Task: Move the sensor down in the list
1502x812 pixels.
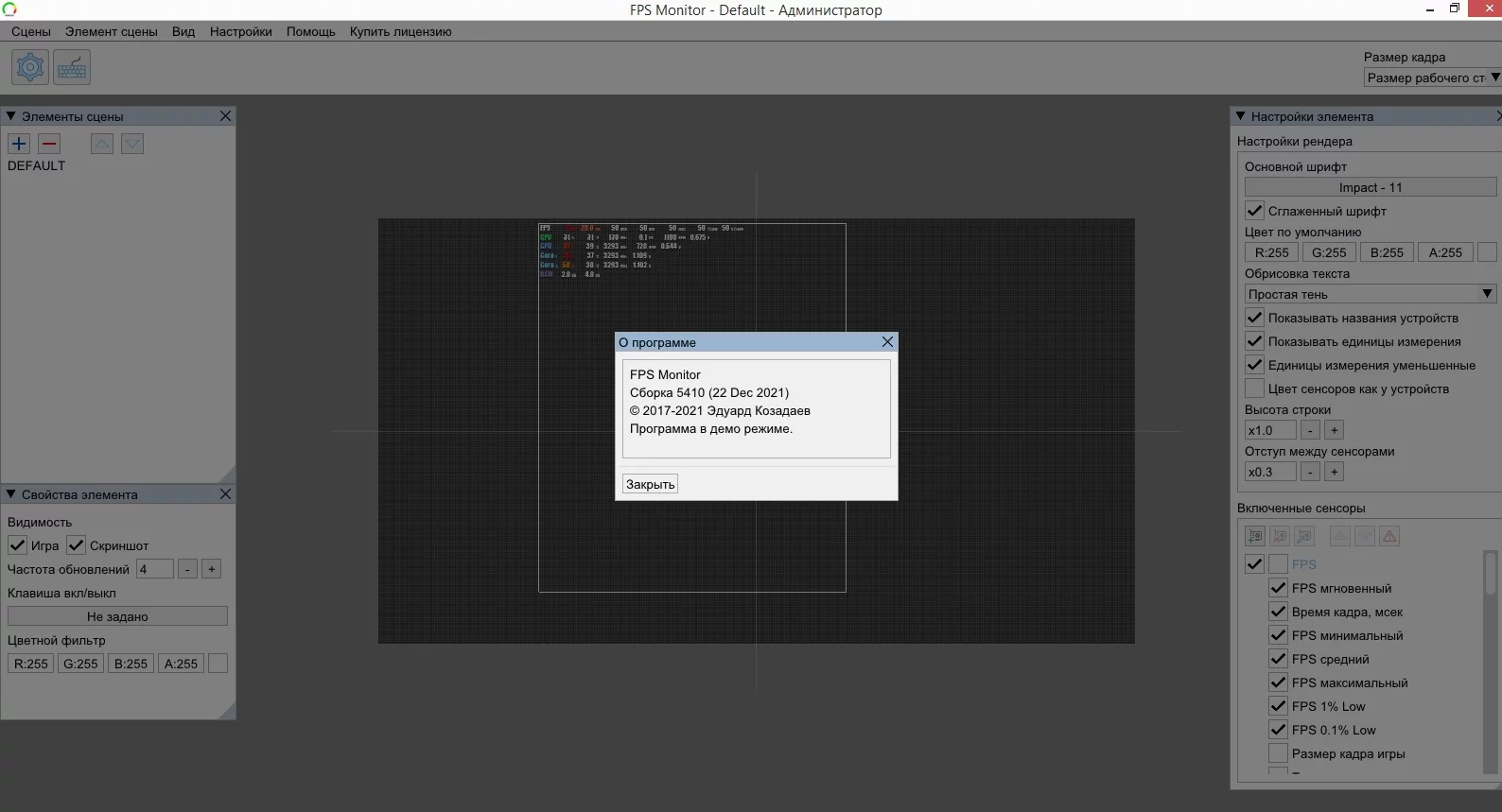Action: (1365, 536)
